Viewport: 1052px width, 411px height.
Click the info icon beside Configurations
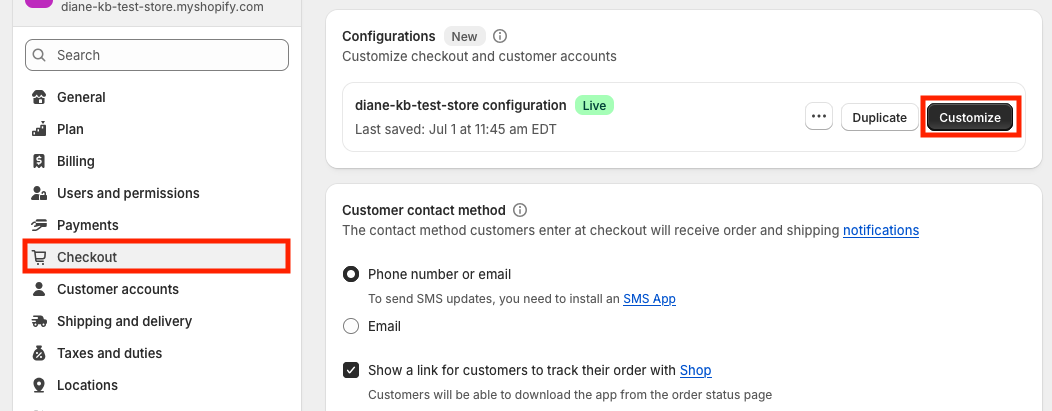500,36
